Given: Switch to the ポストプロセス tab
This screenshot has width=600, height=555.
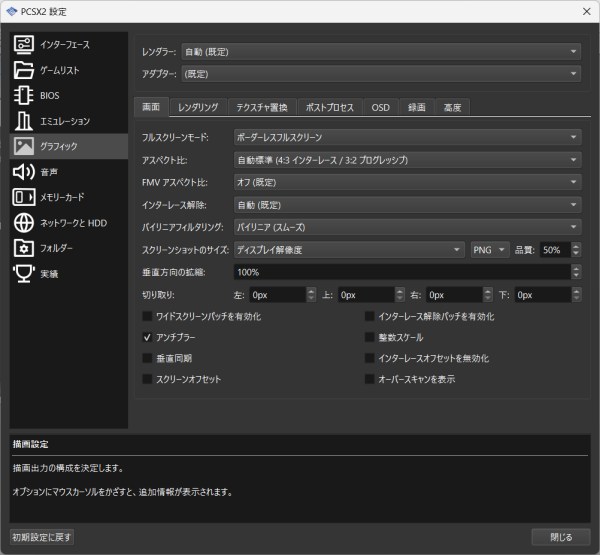Looking at the screenshot, I should [x=330, y=108].
